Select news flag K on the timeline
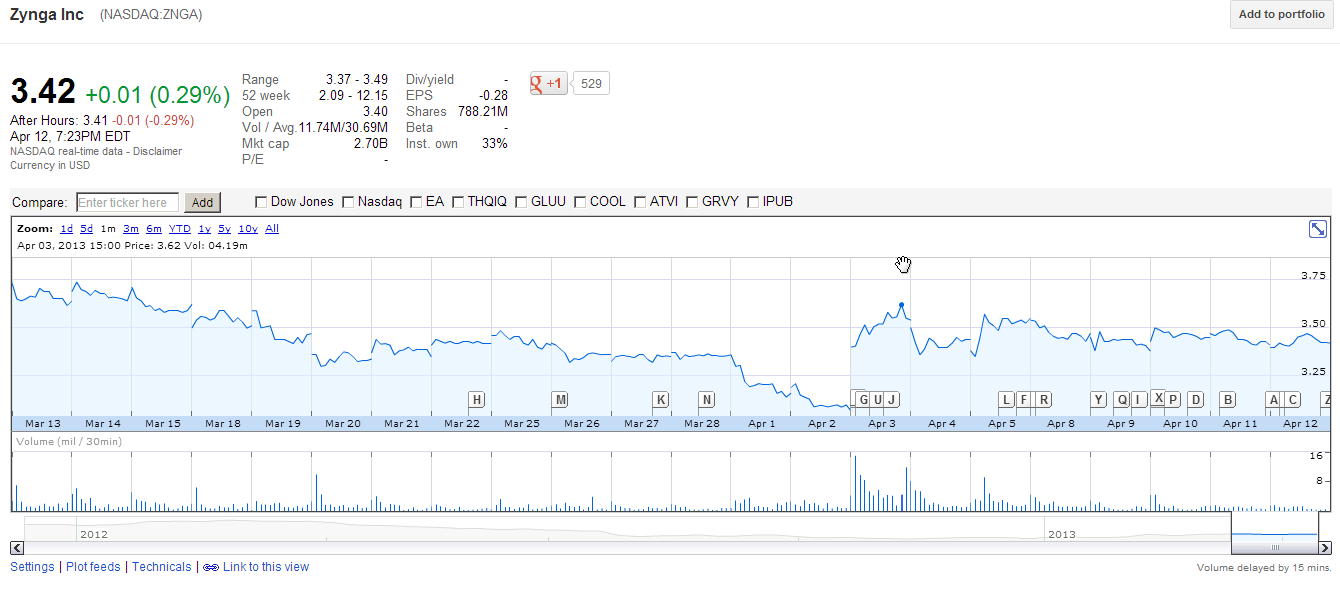The image size is (1340, 593). pos(660,400)
